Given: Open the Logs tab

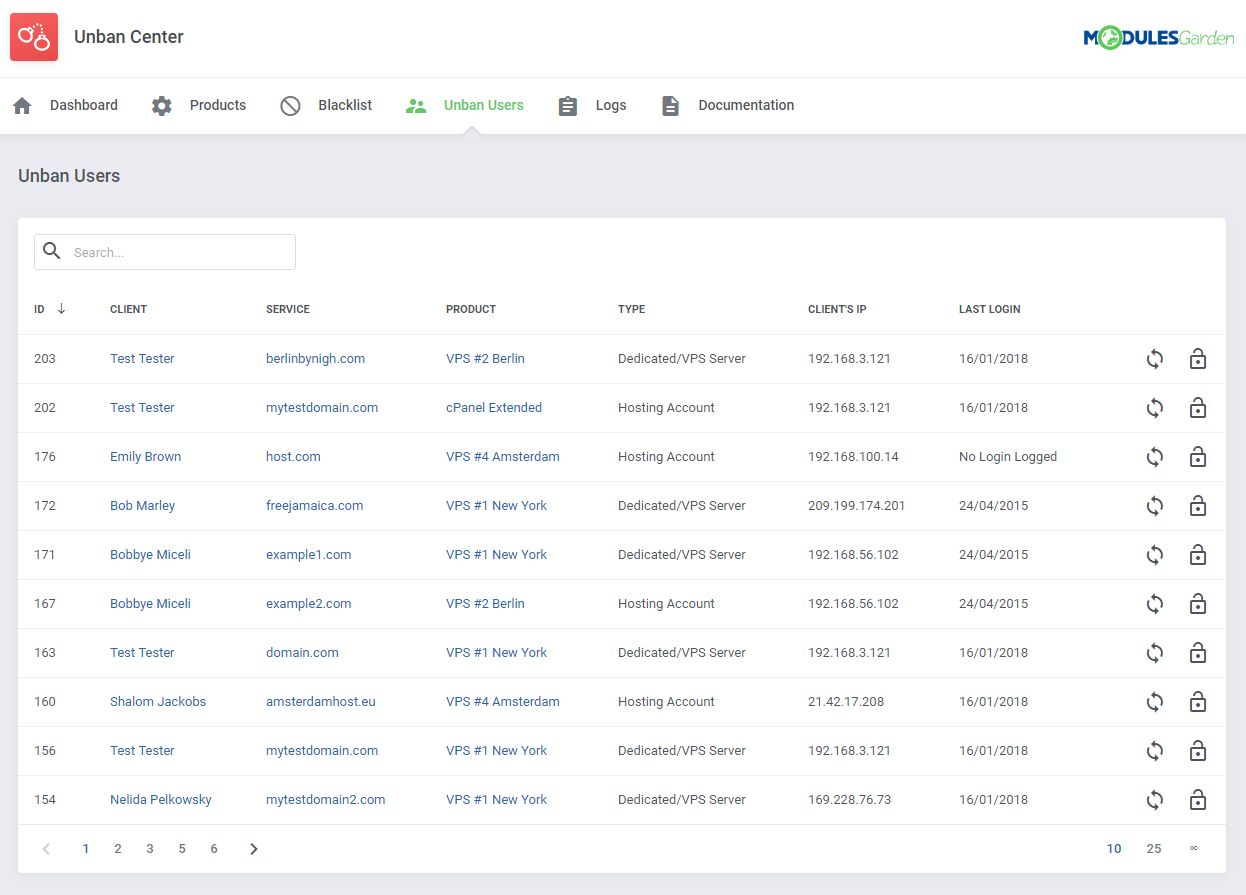Looking at the screenshot, I should click(x=592, y=105).
